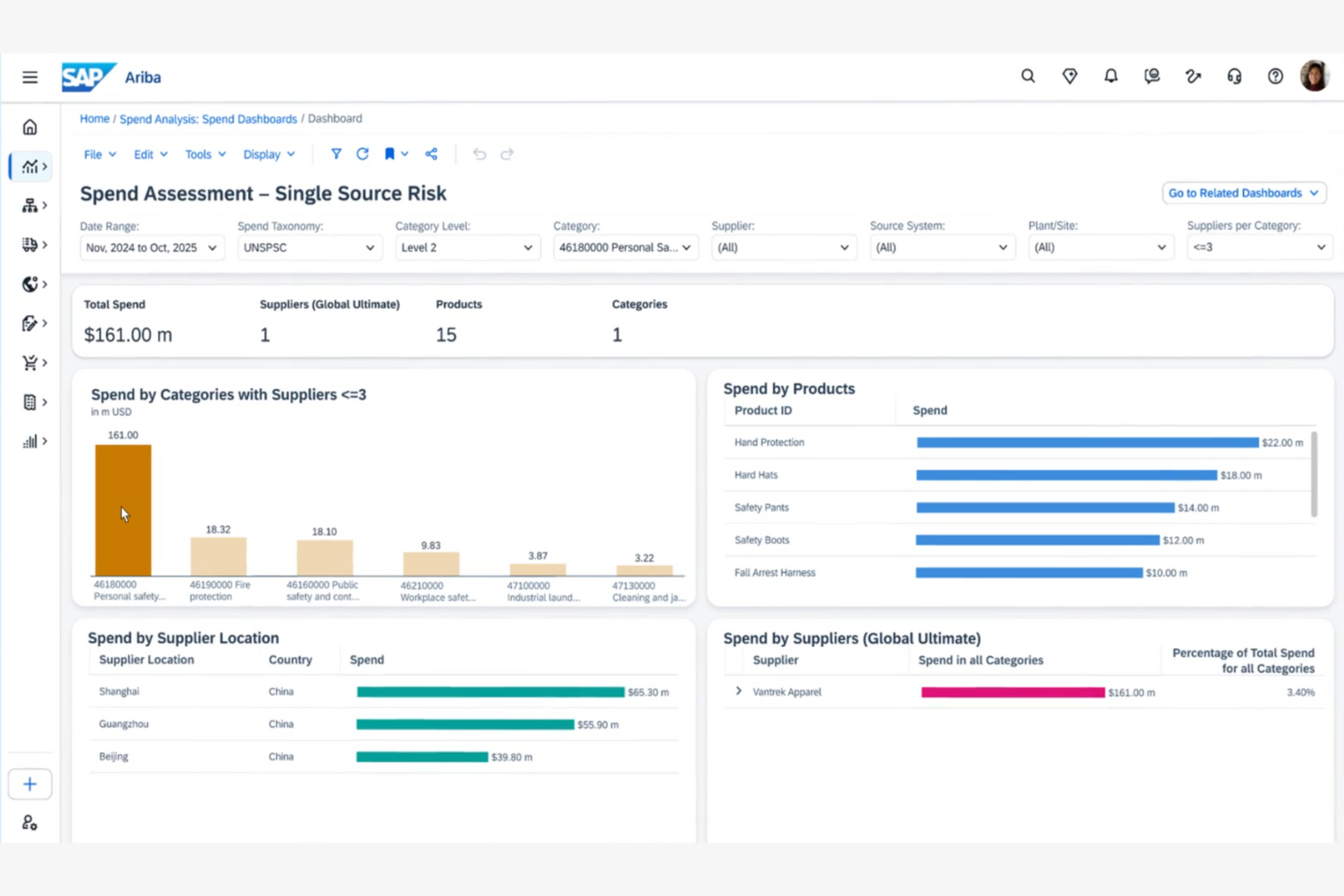Open the Display menu
This screenshot has width=1344, height=896.
[x=268, y=154]
